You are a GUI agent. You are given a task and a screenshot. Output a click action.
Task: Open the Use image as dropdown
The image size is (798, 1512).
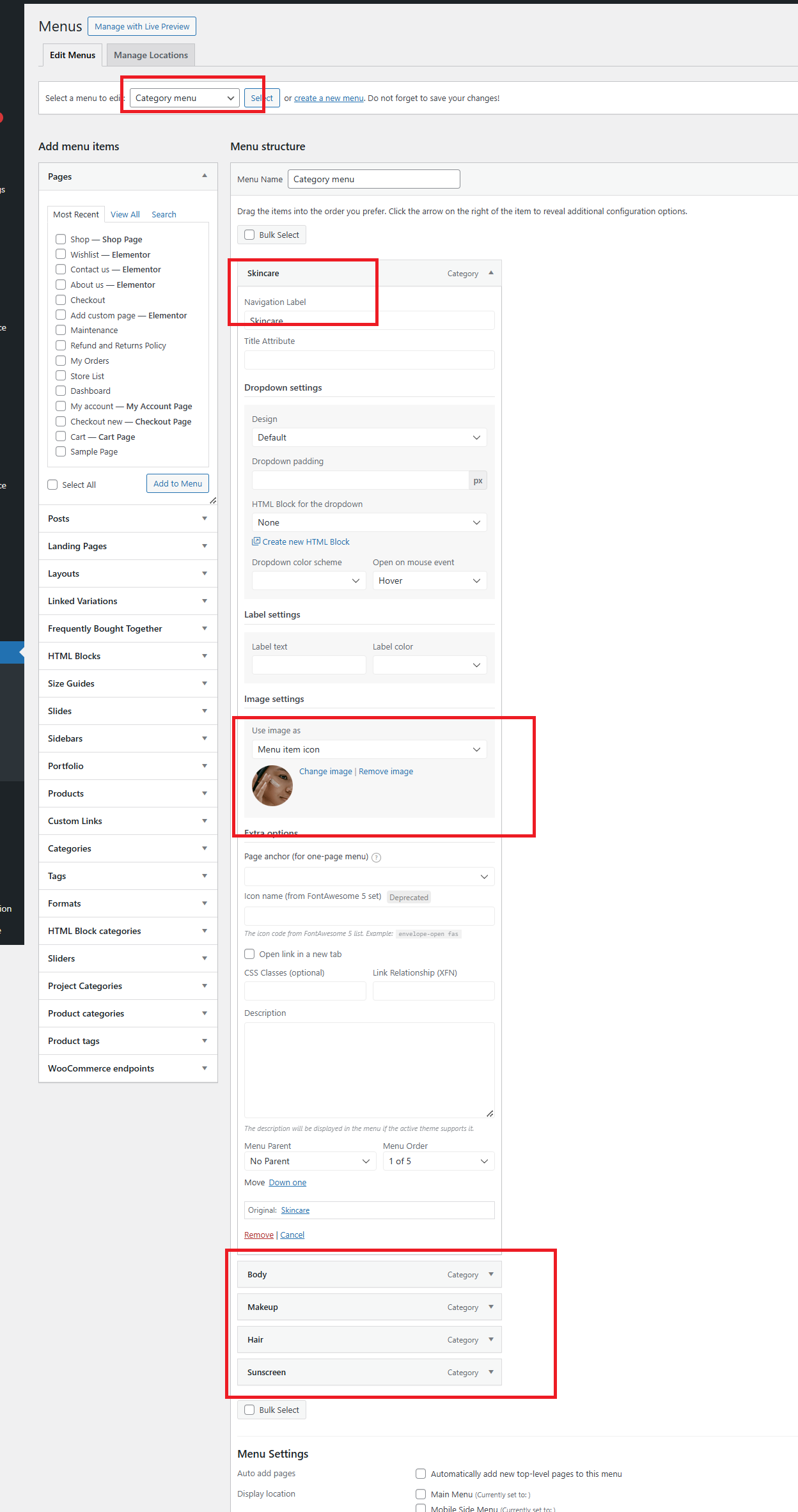[370, 749]
